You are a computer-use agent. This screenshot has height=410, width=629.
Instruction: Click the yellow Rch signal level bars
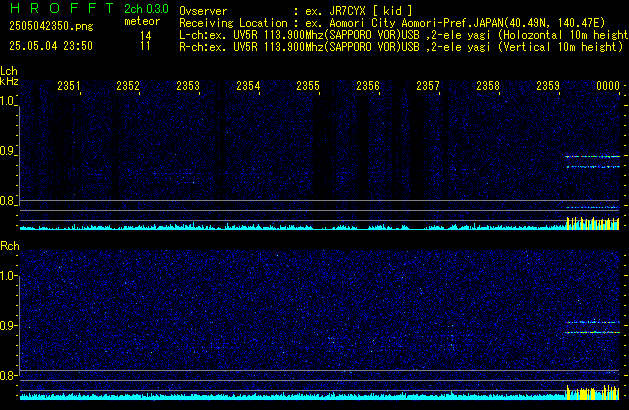tap(592, 392)
